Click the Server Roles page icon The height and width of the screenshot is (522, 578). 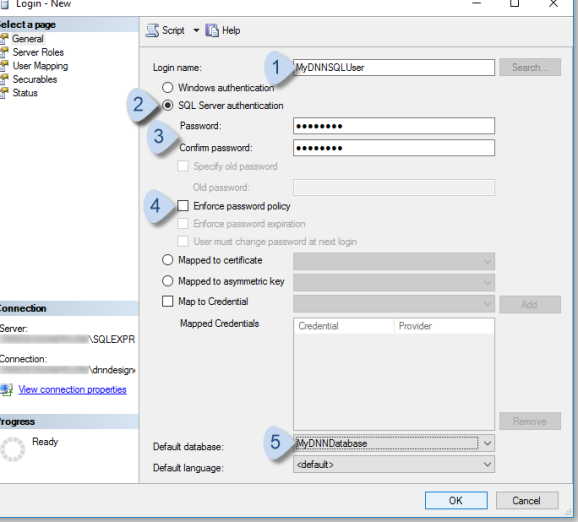coord(4,52)
